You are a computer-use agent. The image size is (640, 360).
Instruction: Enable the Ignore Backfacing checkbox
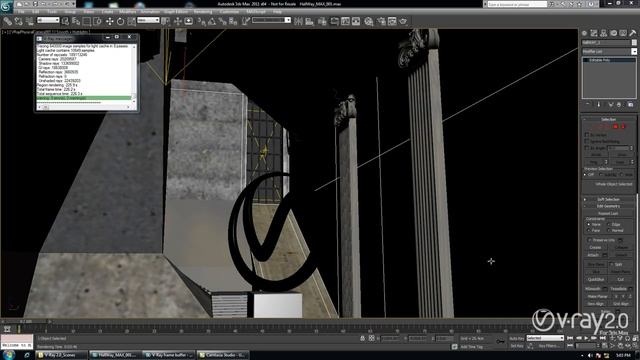(587, 141)
